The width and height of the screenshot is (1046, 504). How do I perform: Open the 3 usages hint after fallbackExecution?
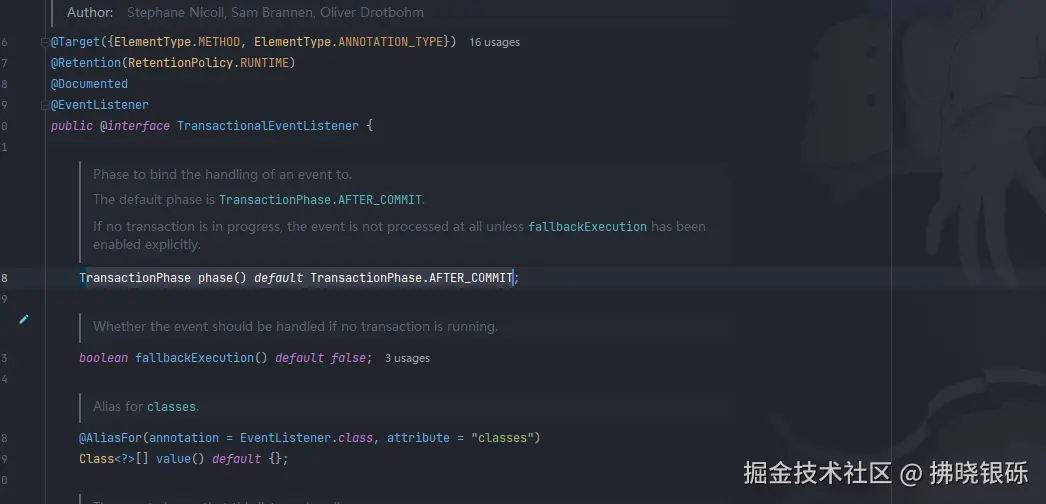click(x=407, y=358)
